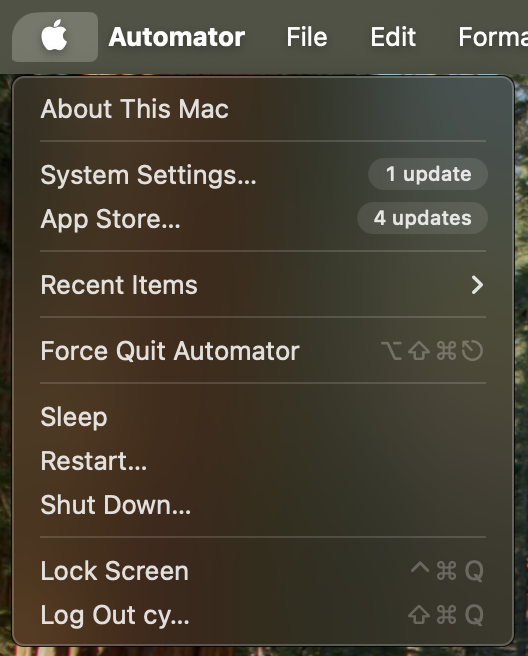Choose Restart from the menu
Screen dimensions: 528x656
click(263, 461)
